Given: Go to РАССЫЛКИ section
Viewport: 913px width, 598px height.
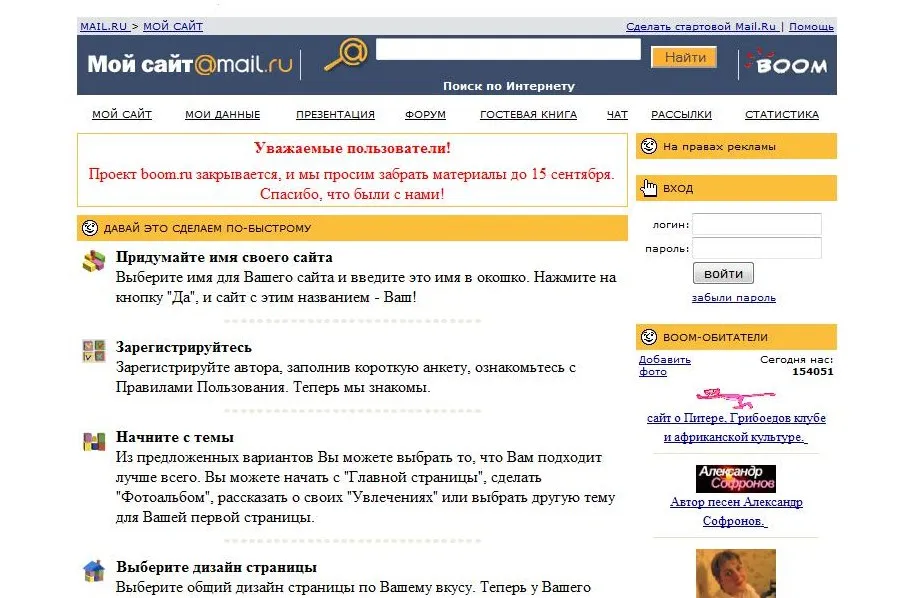Looking at the screenshot, I should pyautogui.click(x=681, y=115).
